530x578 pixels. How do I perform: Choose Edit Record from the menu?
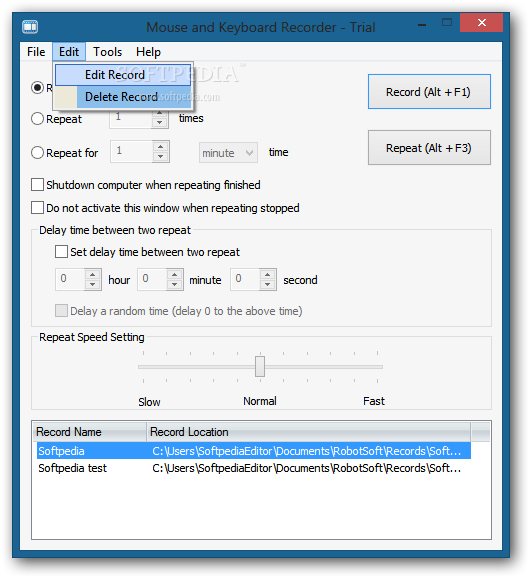coord(123,75)
